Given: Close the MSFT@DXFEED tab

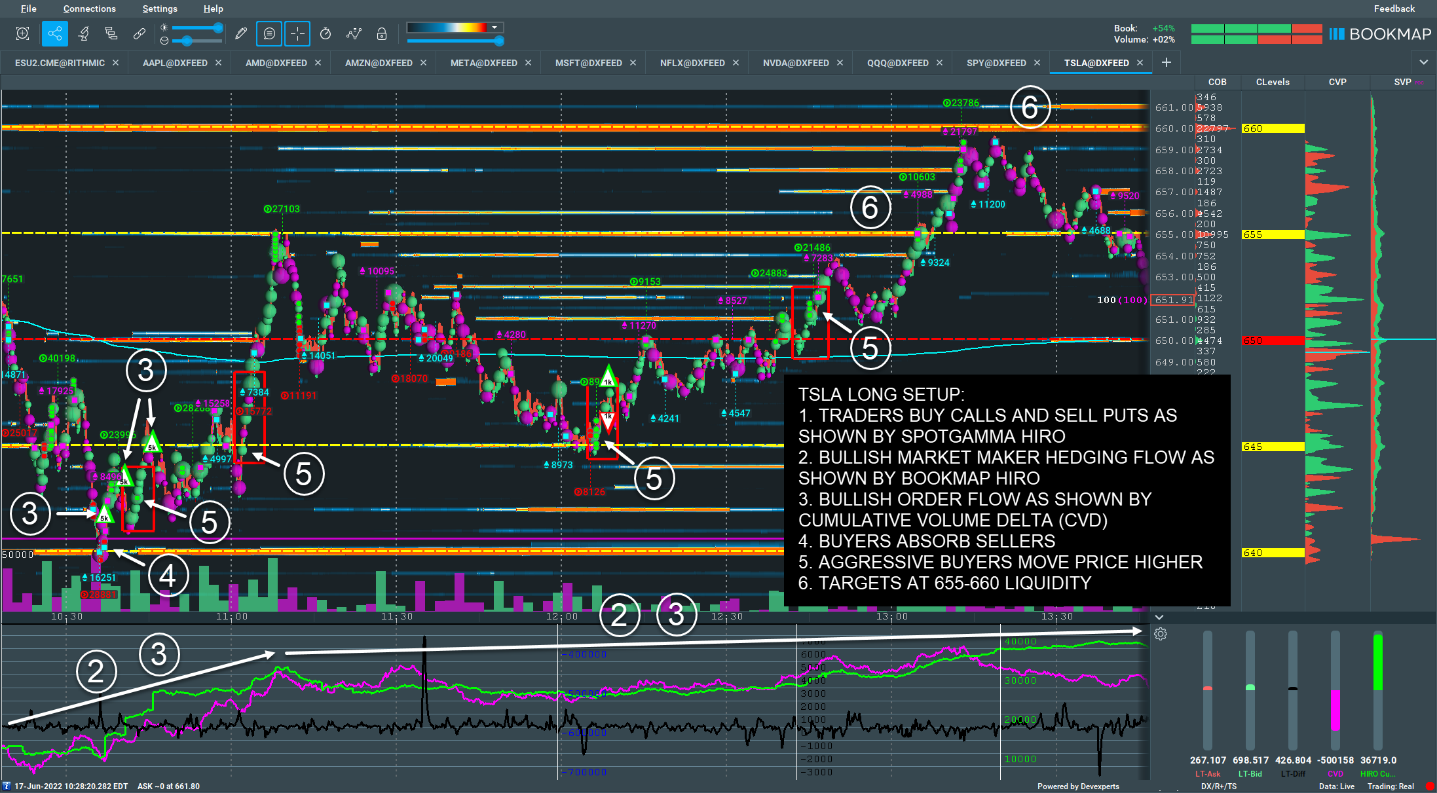Looking at the screenshot, I should pyautogui.click(x=632, y=62).
